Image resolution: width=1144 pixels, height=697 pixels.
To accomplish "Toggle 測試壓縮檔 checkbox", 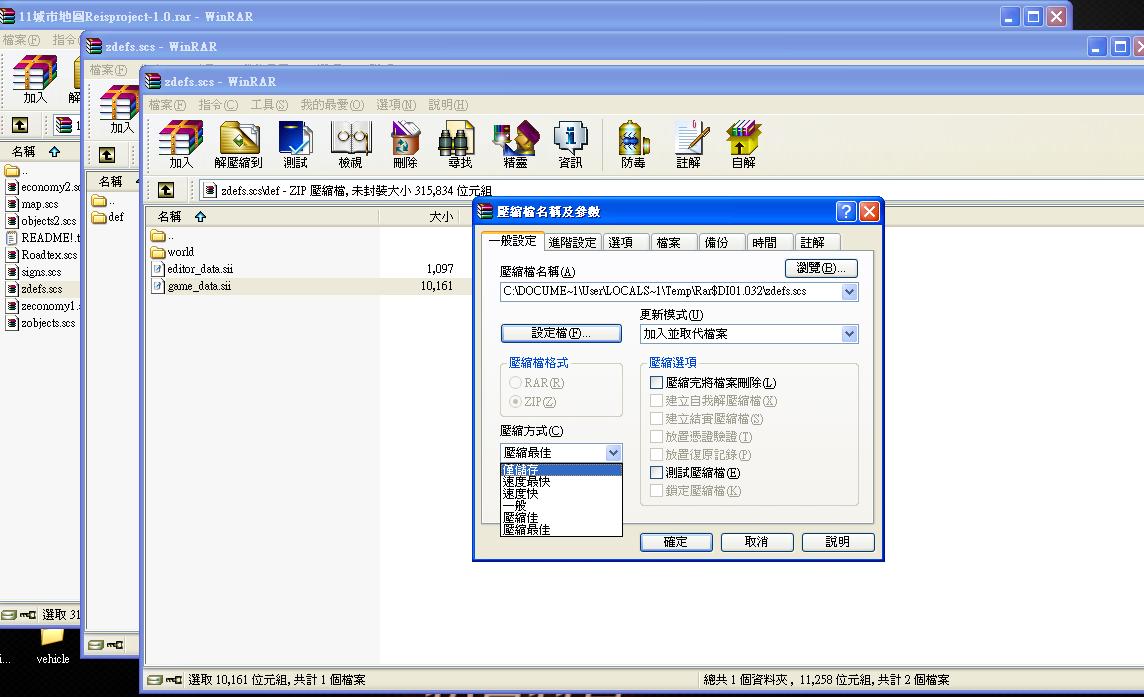I will click(x=656, y=473).
